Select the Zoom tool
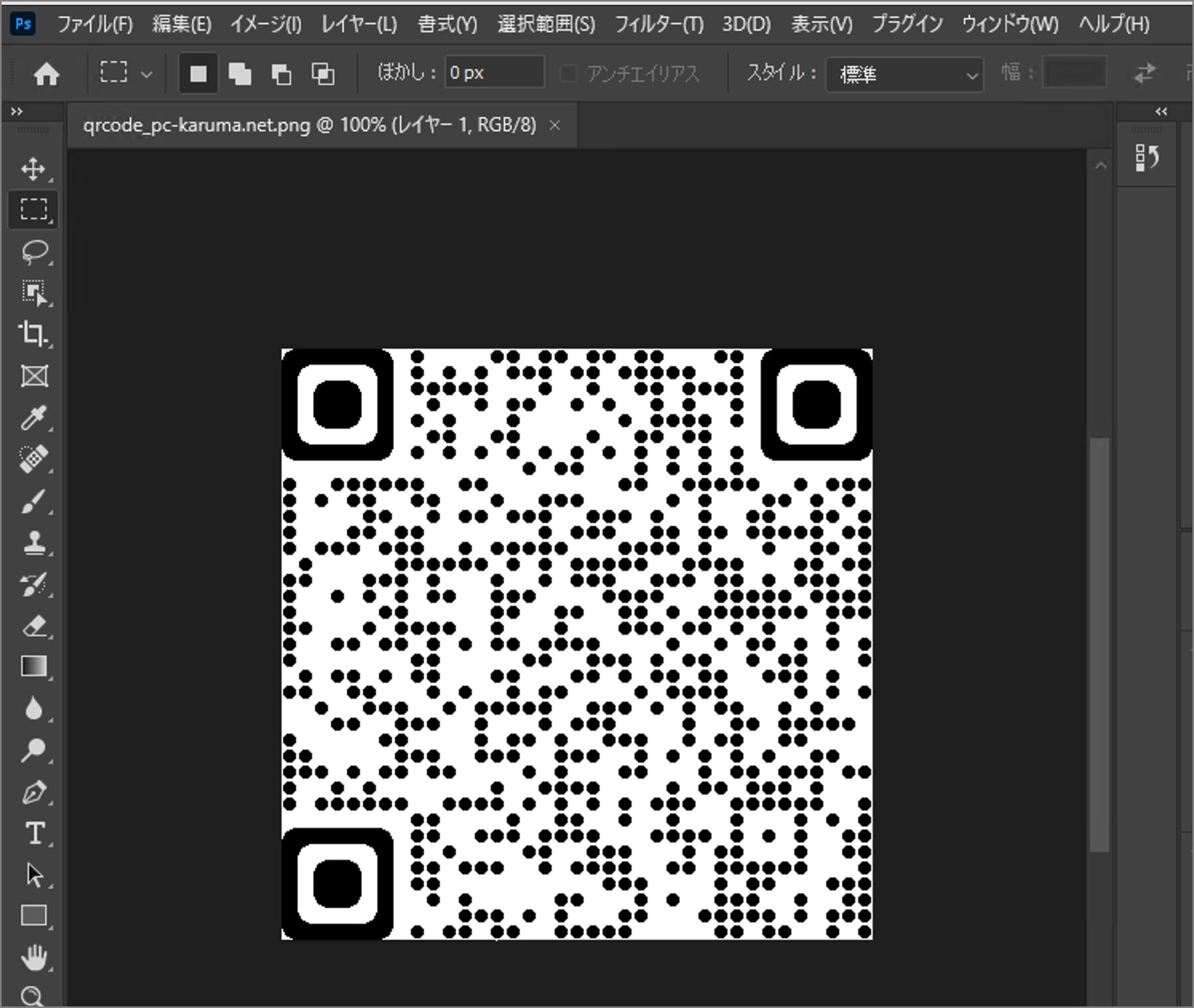This screenshot has height=1008, width=1194. point(33,996)
